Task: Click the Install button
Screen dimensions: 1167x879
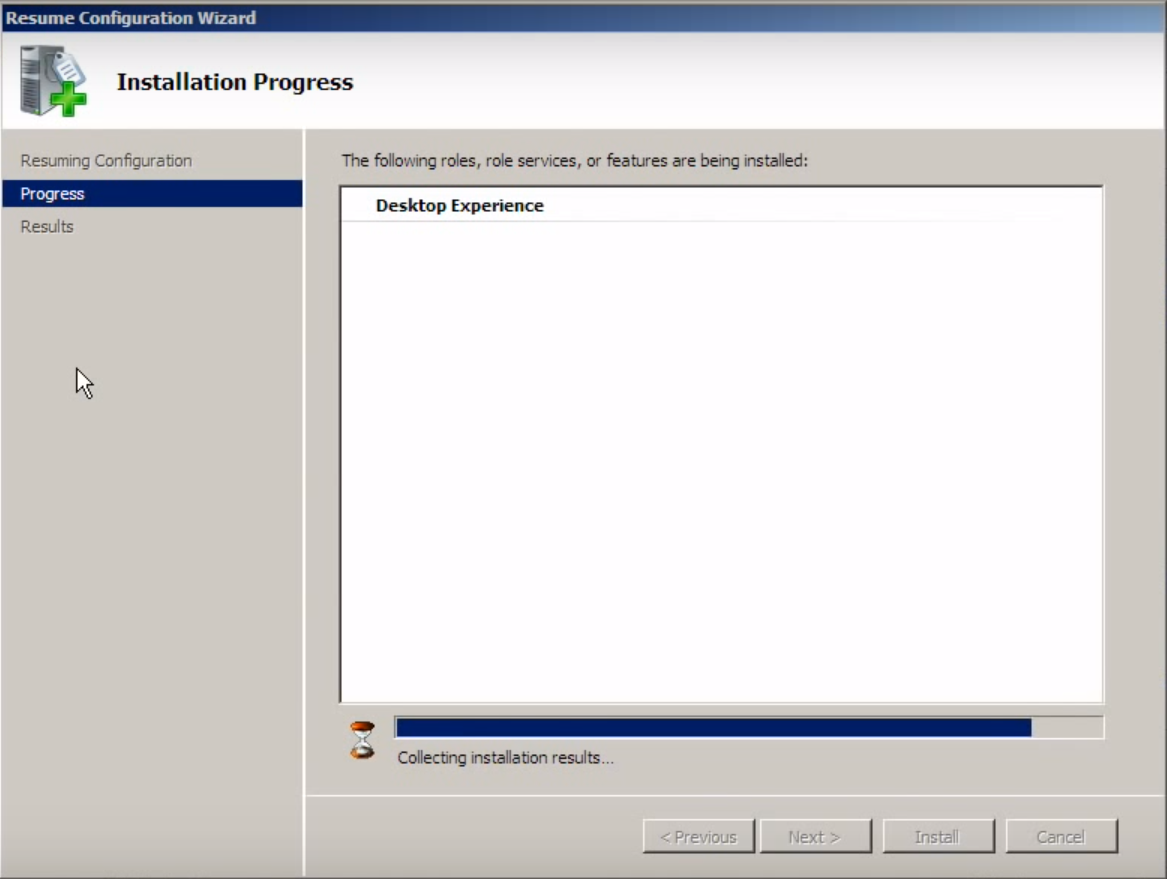Action: click(x=937, y=837)
